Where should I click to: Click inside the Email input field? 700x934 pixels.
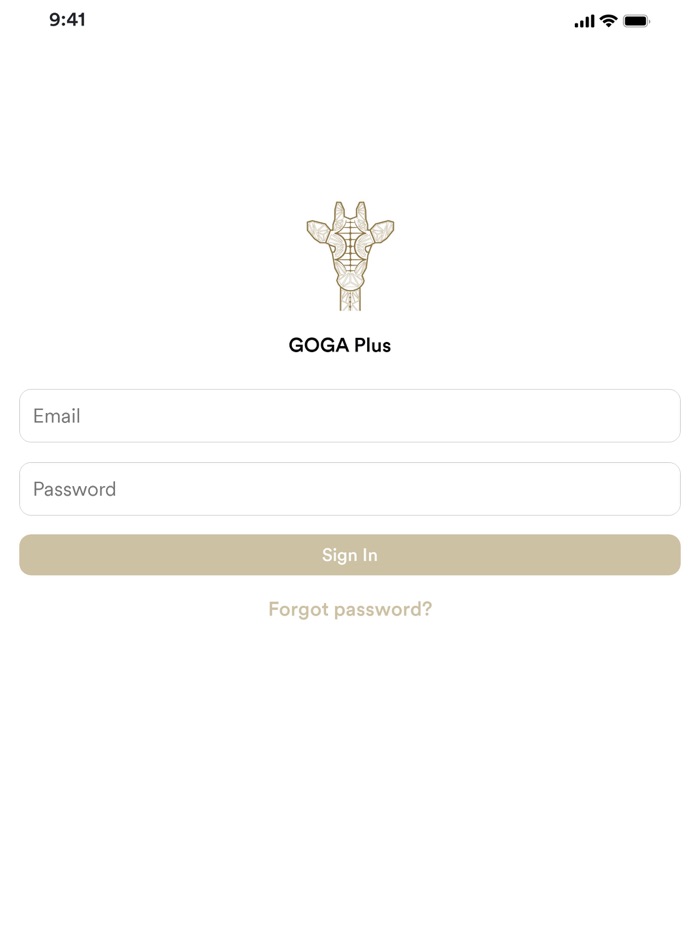pyautogui.click(x=349, y=415)
